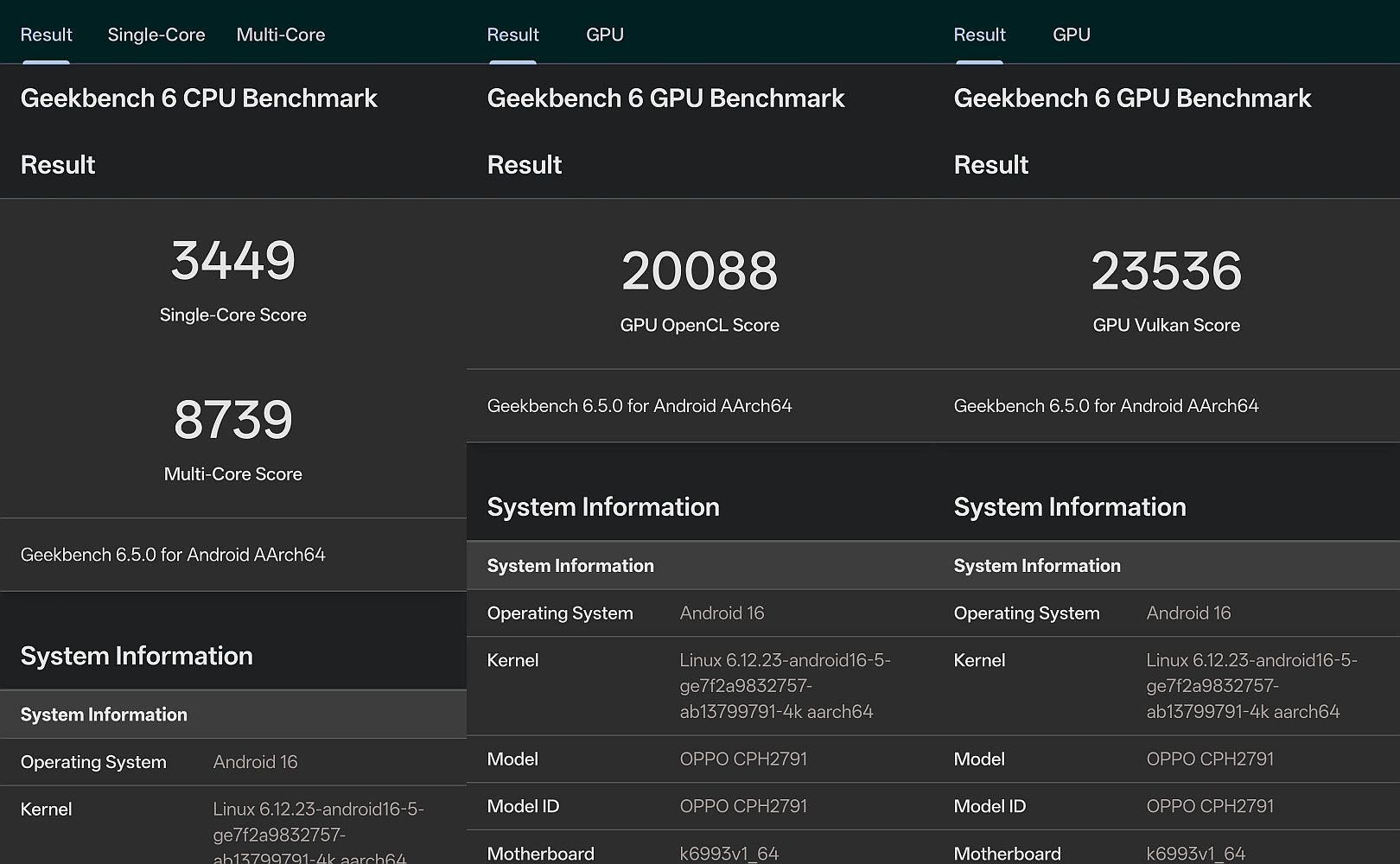Click the 'Kernel' label in the Vulkan panel
This screenshot has height=864, width=1400.
(x=979, y=661)
